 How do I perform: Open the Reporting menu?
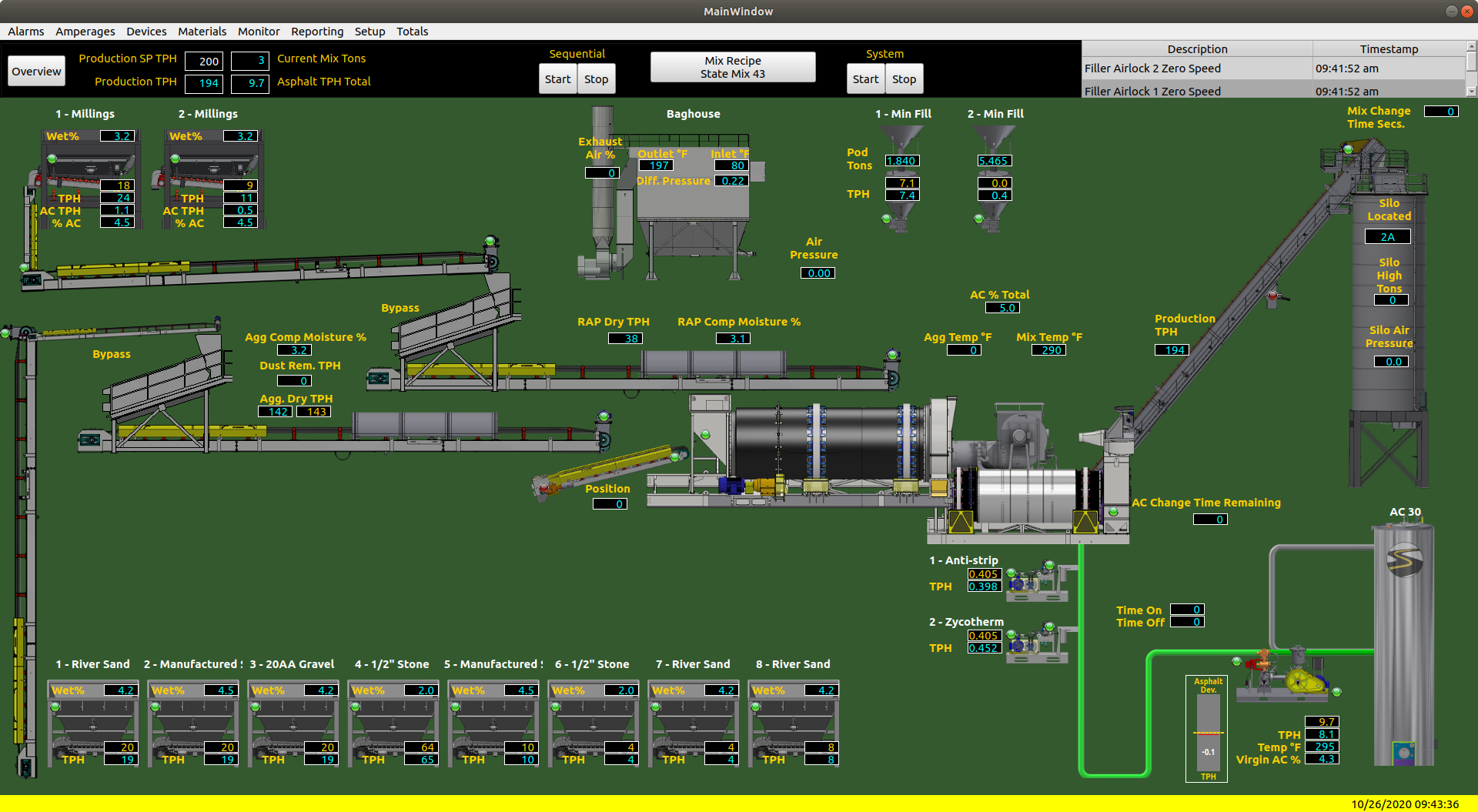(x=317, y=32)
